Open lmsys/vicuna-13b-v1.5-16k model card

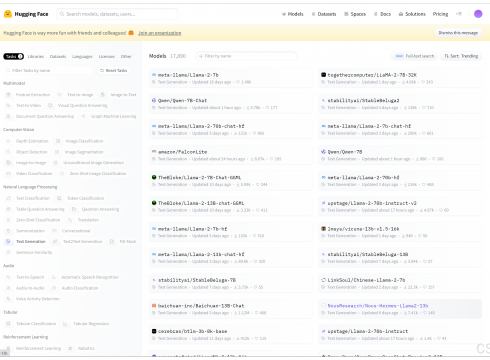(x=400, y=232)
